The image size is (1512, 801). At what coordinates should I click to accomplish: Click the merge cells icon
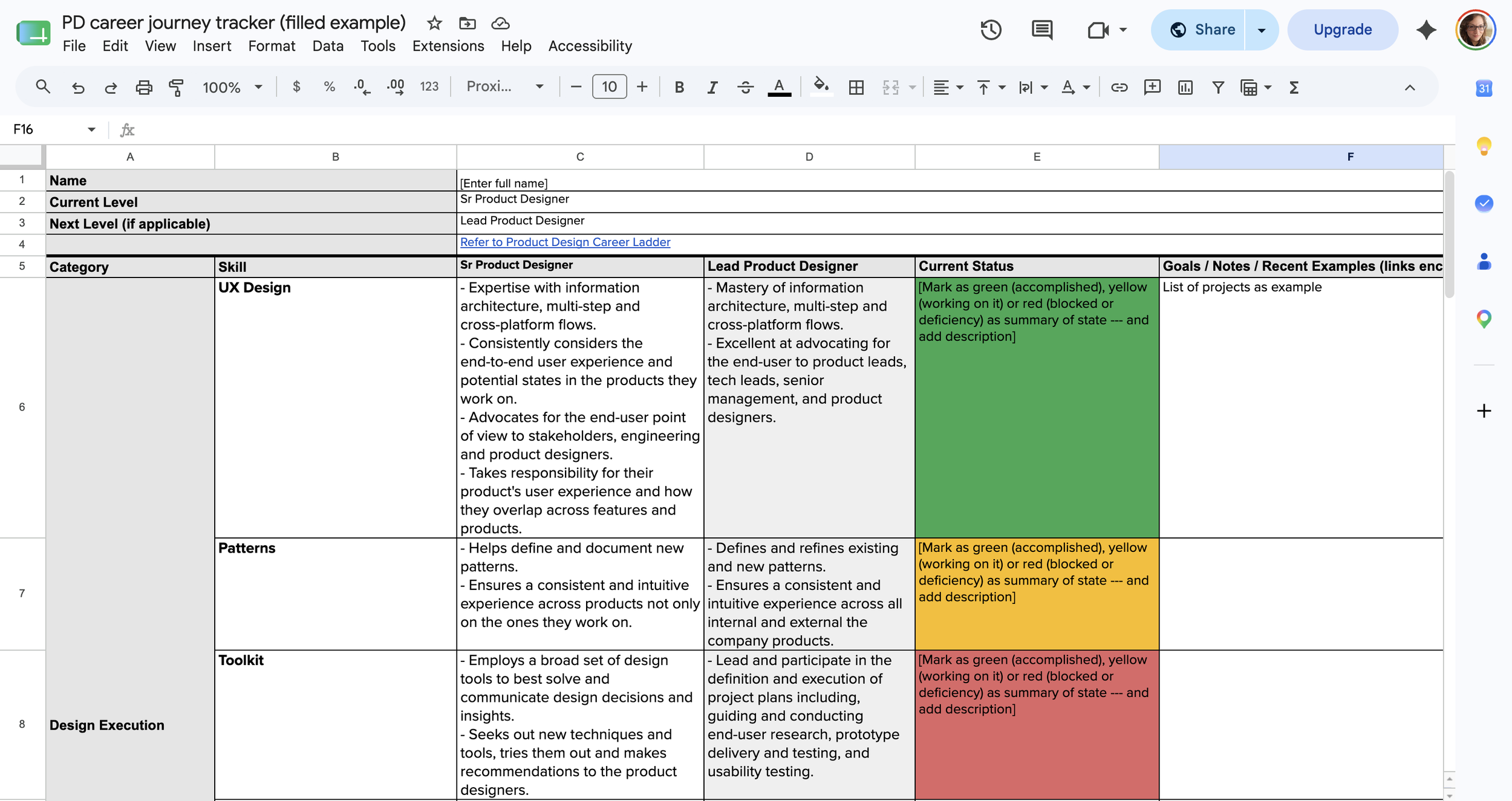tap(890, 87)
